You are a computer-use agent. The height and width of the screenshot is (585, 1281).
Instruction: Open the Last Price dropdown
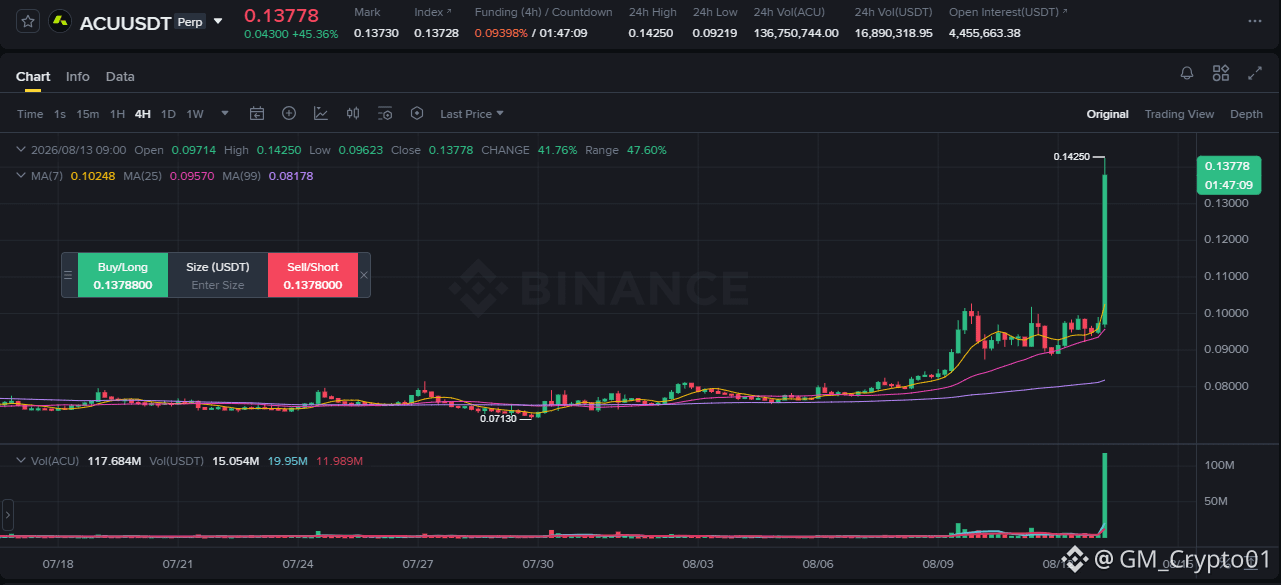472,114
